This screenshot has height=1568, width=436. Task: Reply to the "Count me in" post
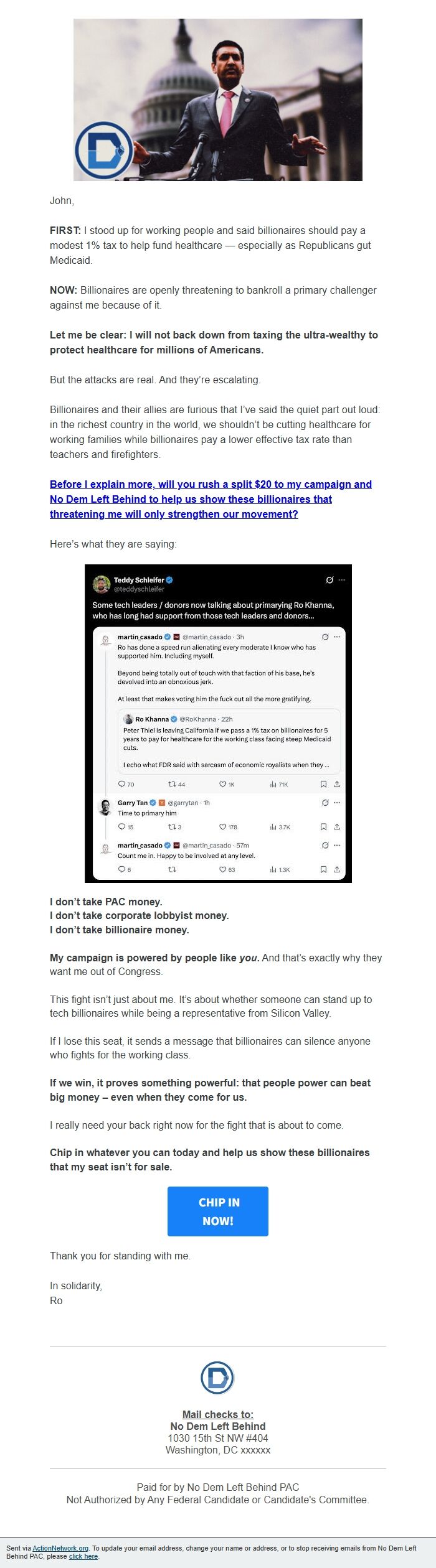[x=121, y=869]
